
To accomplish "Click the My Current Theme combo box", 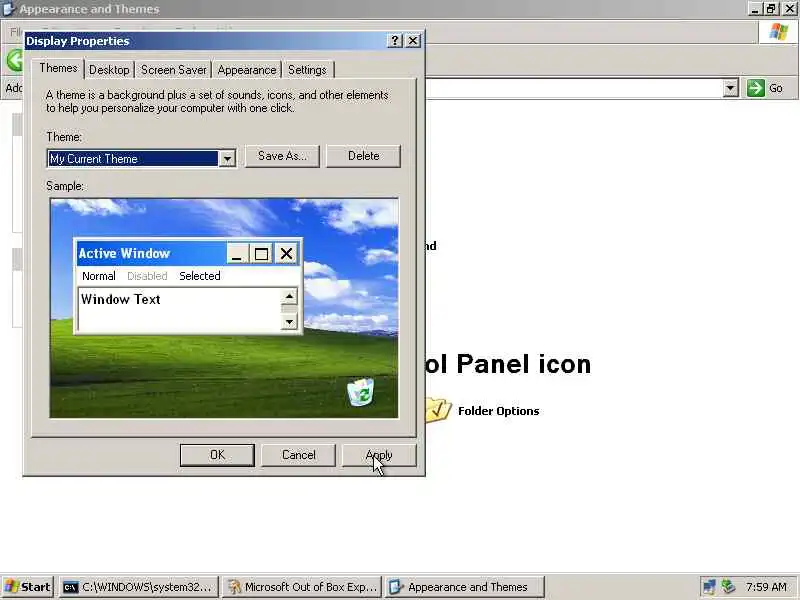I will [x=141, y=159].
